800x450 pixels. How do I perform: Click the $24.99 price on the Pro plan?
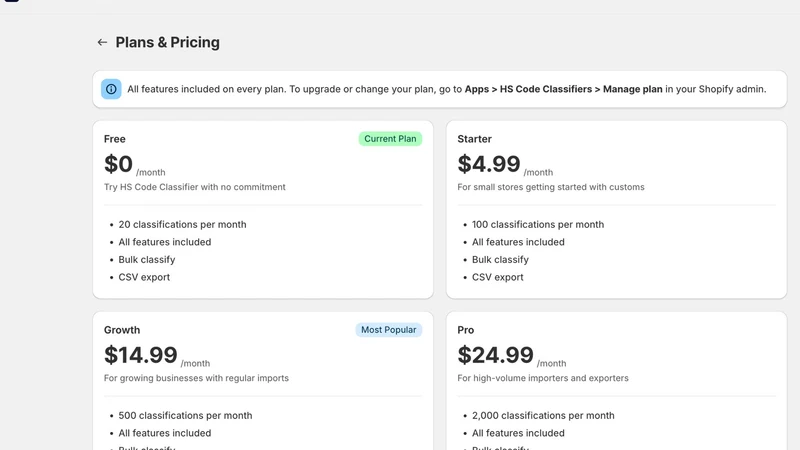click(495, 355)
